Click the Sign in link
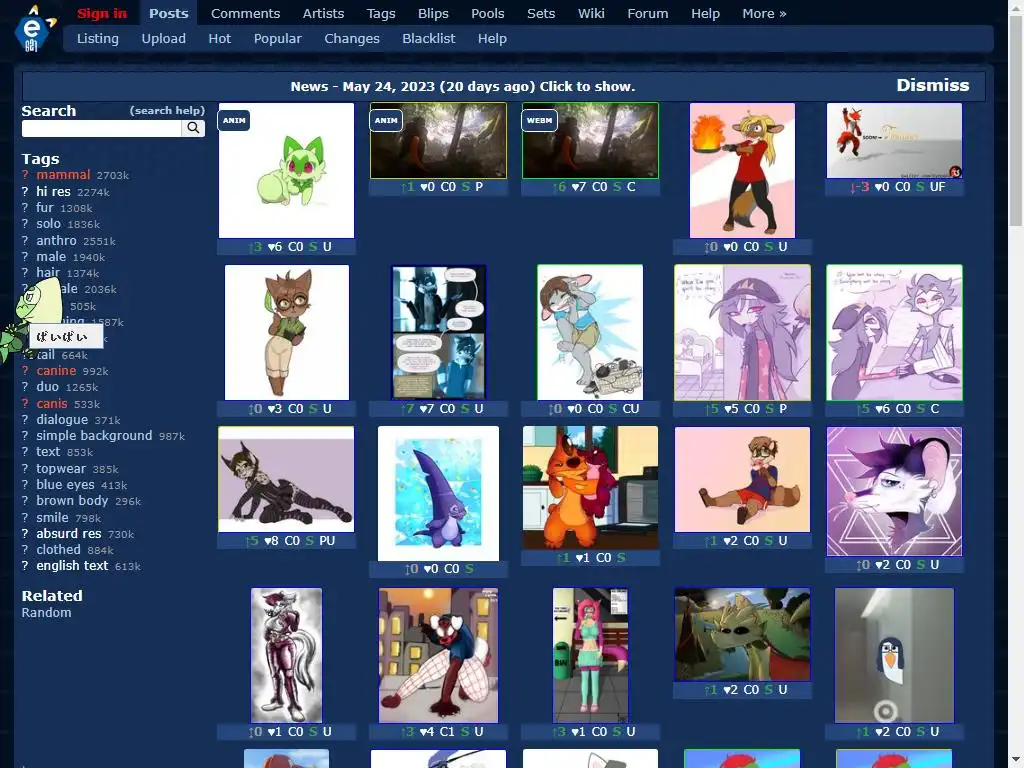1024x768 pixels. (x=102, y=13)
